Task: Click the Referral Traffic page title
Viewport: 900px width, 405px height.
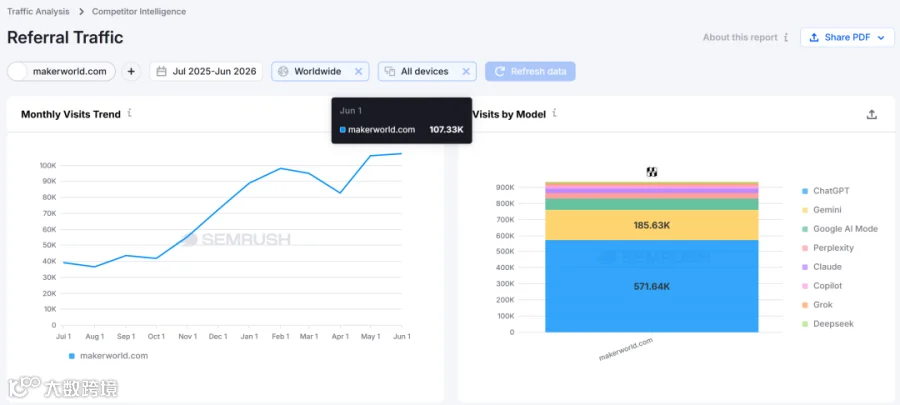Action: [x=65, y=38]
